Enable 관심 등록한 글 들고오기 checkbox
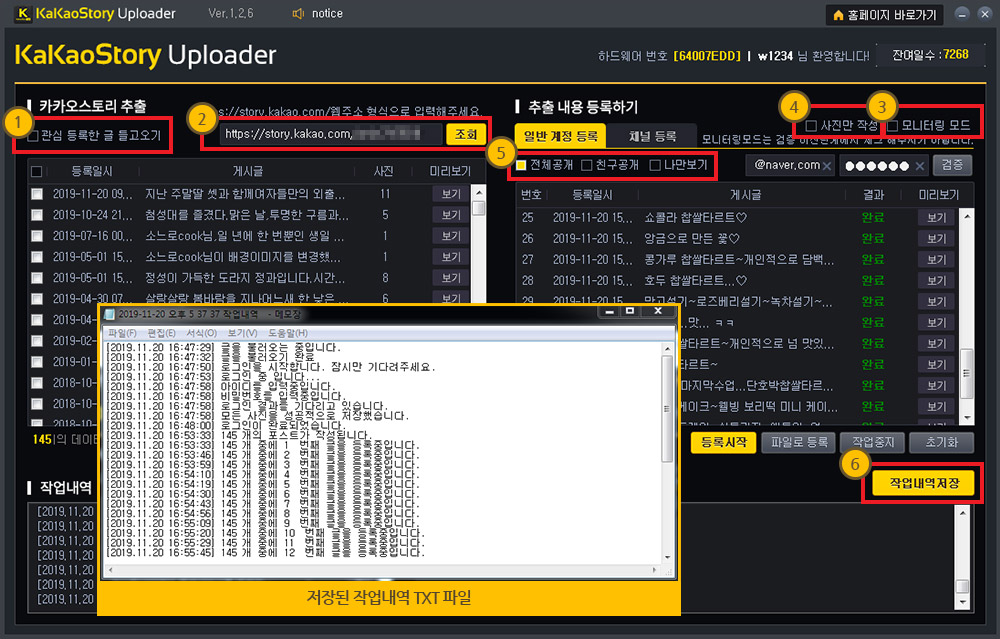The height and width of the screenshot is (639, 1000). [35, 135]
